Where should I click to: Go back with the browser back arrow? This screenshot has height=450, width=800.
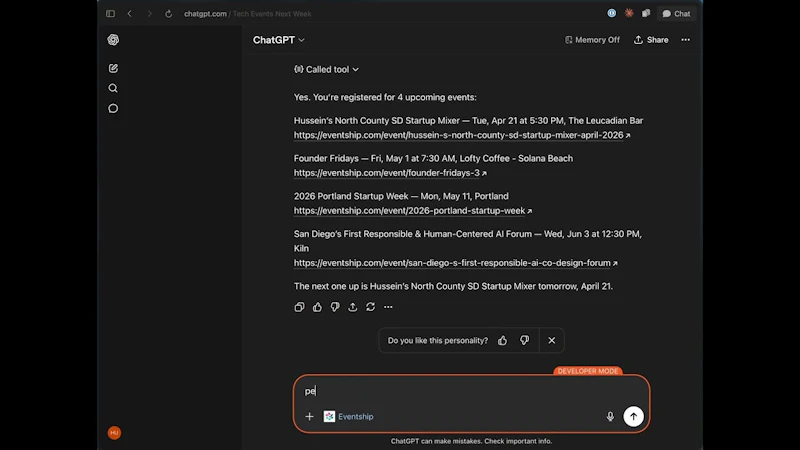(x=130, y=14)
